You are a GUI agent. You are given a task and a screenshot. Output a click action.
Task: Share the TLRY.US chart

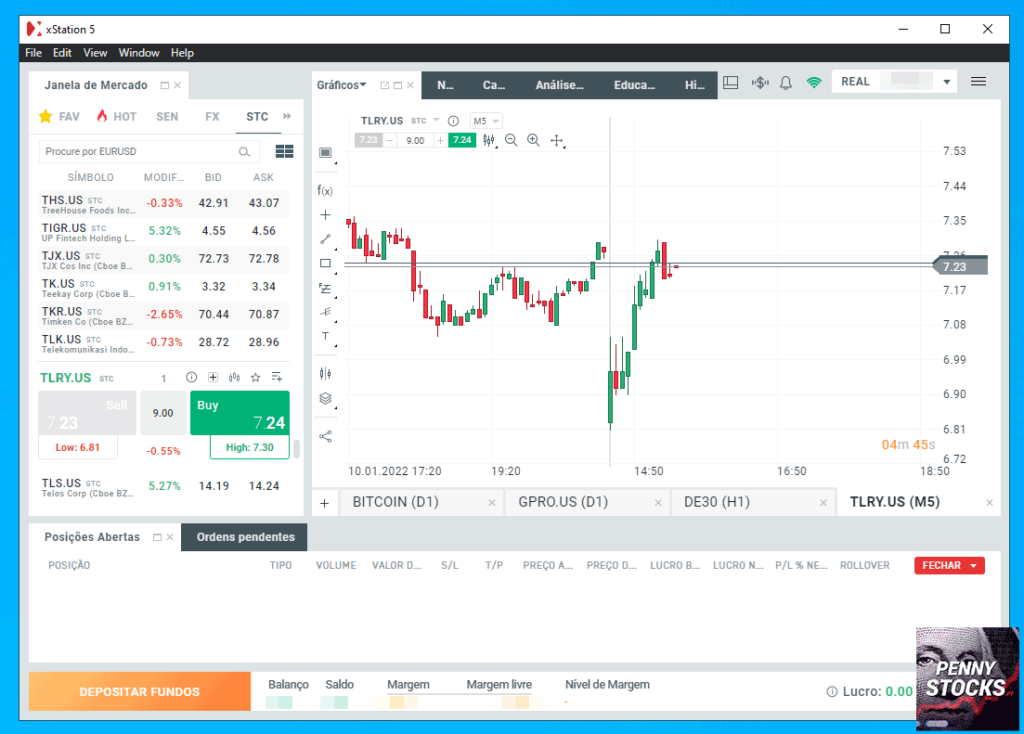[325, 436]
